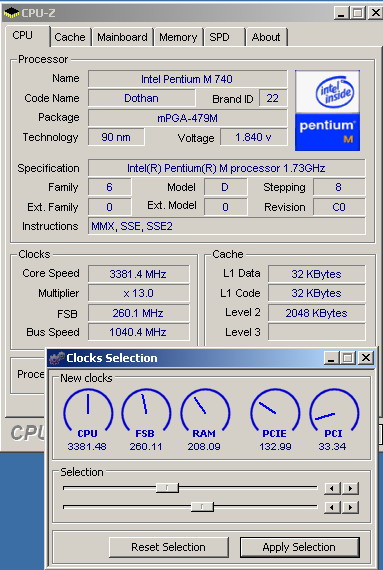Click the Family value 6
The width and height of the screenshot is (383, 570).
coord(109,187)
